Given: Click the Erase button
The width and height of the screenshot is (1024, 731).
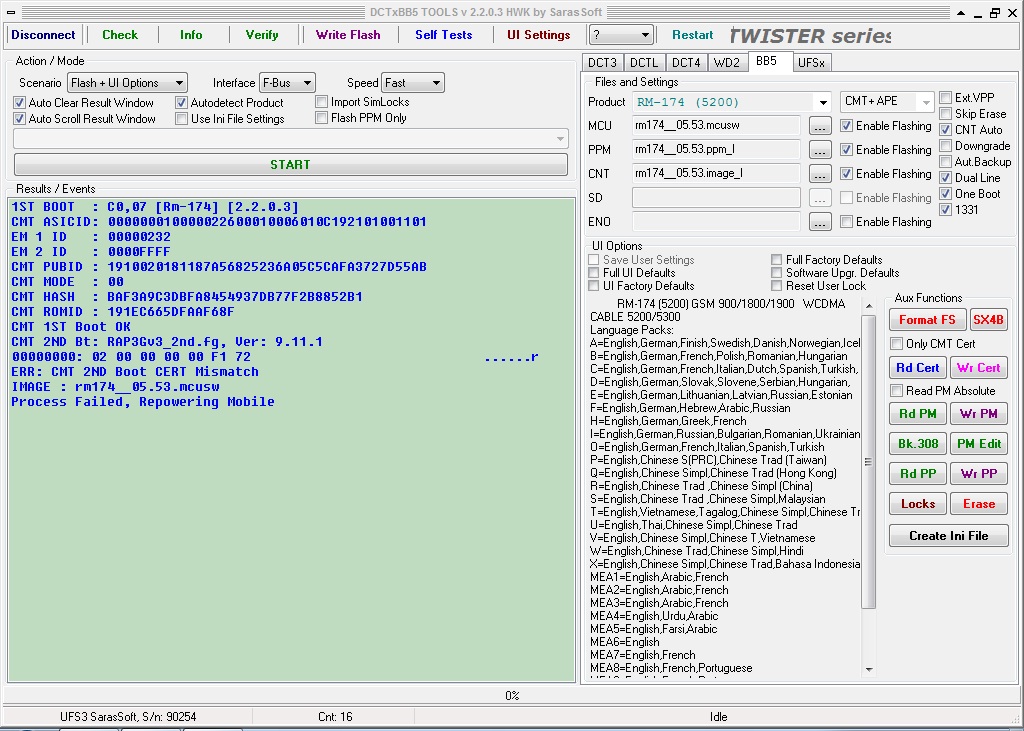Looking at the screenshot, I should pyautogui.click(x=979, y=504).
